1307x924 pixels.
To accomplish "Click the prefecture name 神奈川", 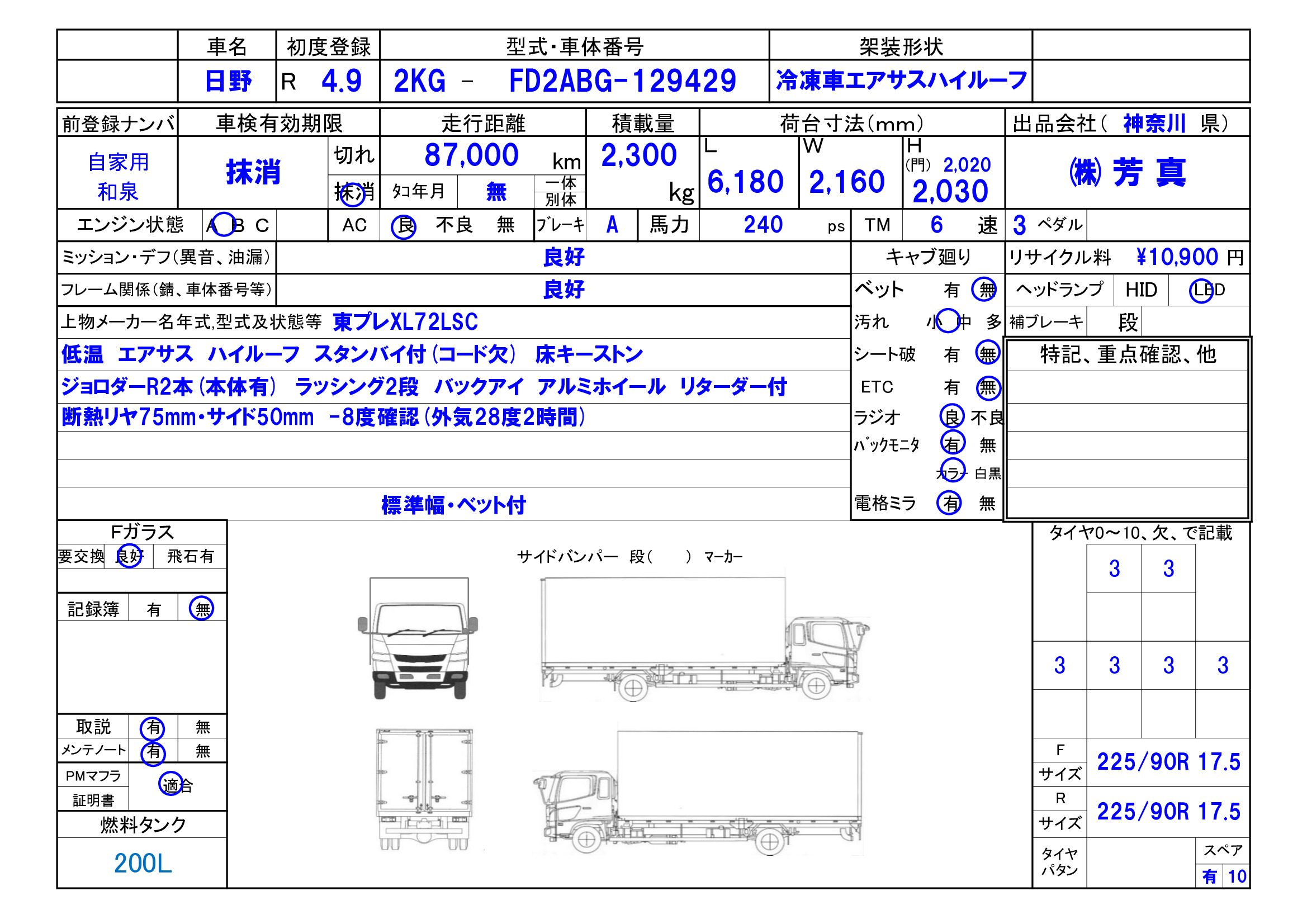I will (x=1154, y=124).
